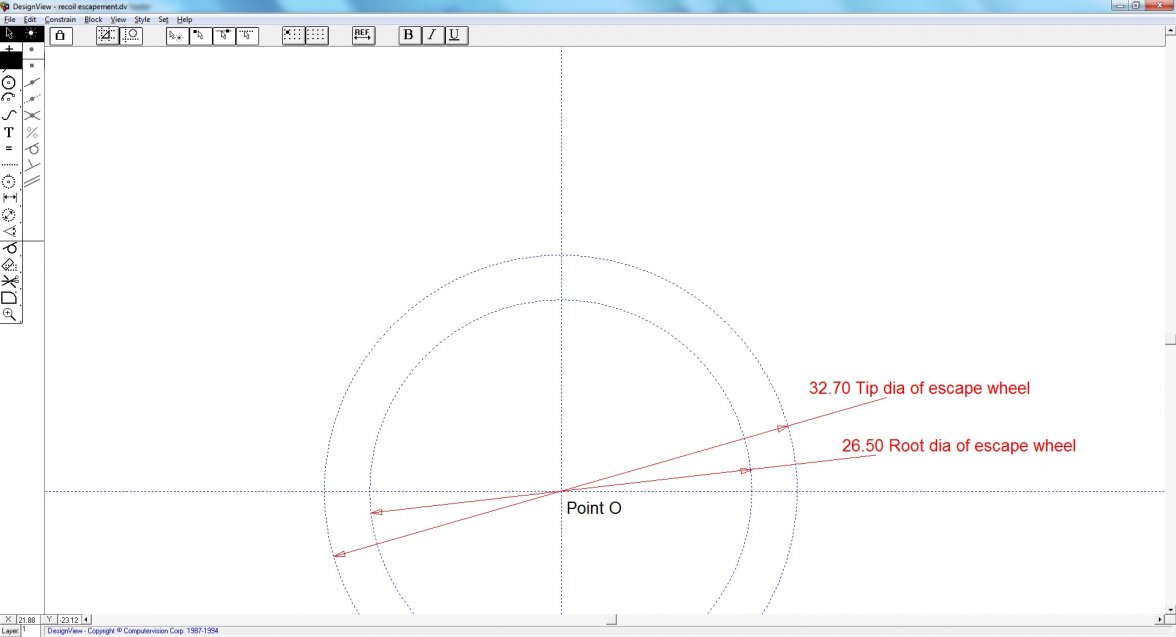Toggle Italic text style

[x=431, y=35]
